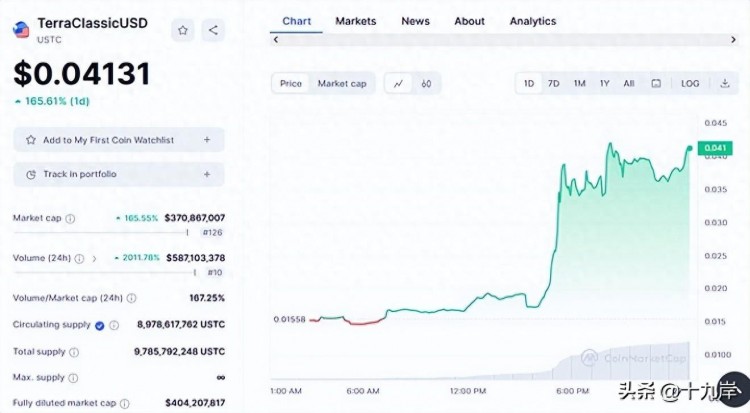The image size is (750, 413).
Task: Click plus icon on watchlist button
Action: tap(207, 140)
